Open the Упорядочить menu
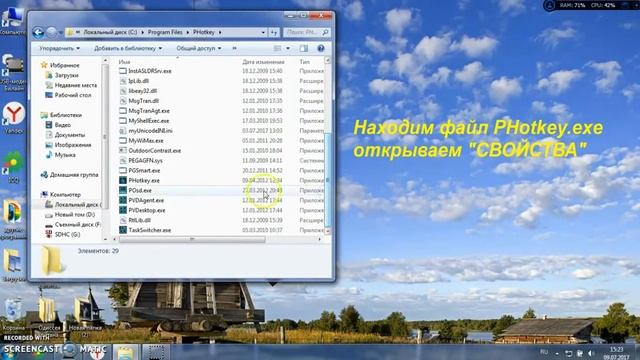640x360 pixels. coord(60,48)
